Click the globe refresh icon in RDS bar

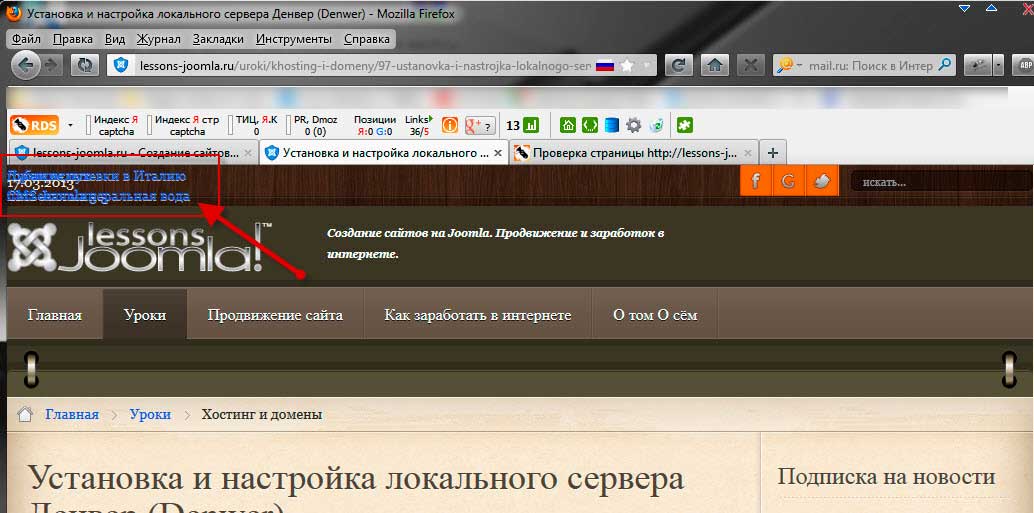[656, 125]
